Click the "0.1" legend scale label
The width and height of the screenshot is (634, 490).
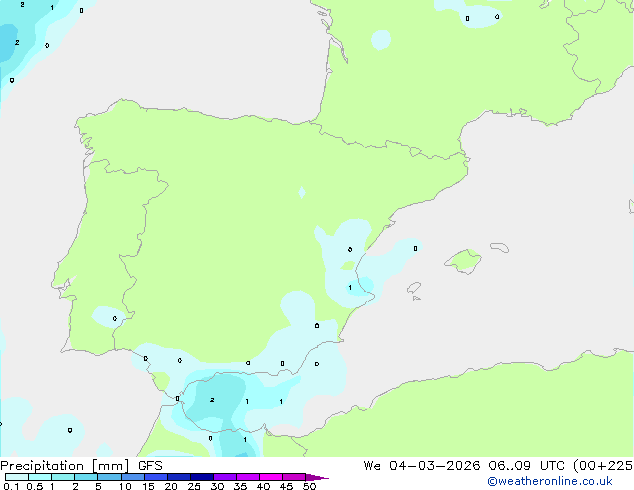[11, 486]
